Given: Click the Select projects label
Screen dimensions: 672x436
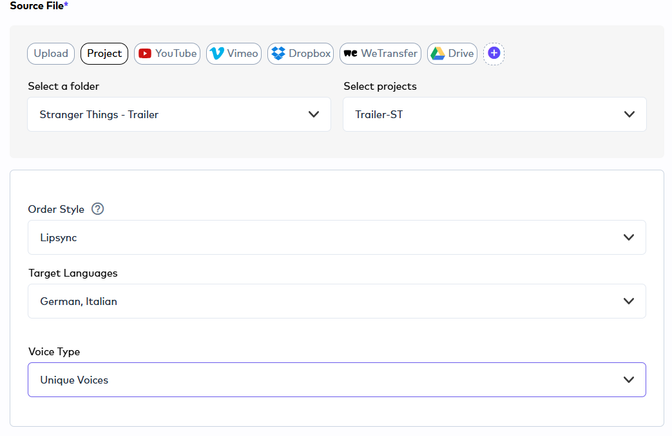Looking at the screenshot, I should pos(380,86).
